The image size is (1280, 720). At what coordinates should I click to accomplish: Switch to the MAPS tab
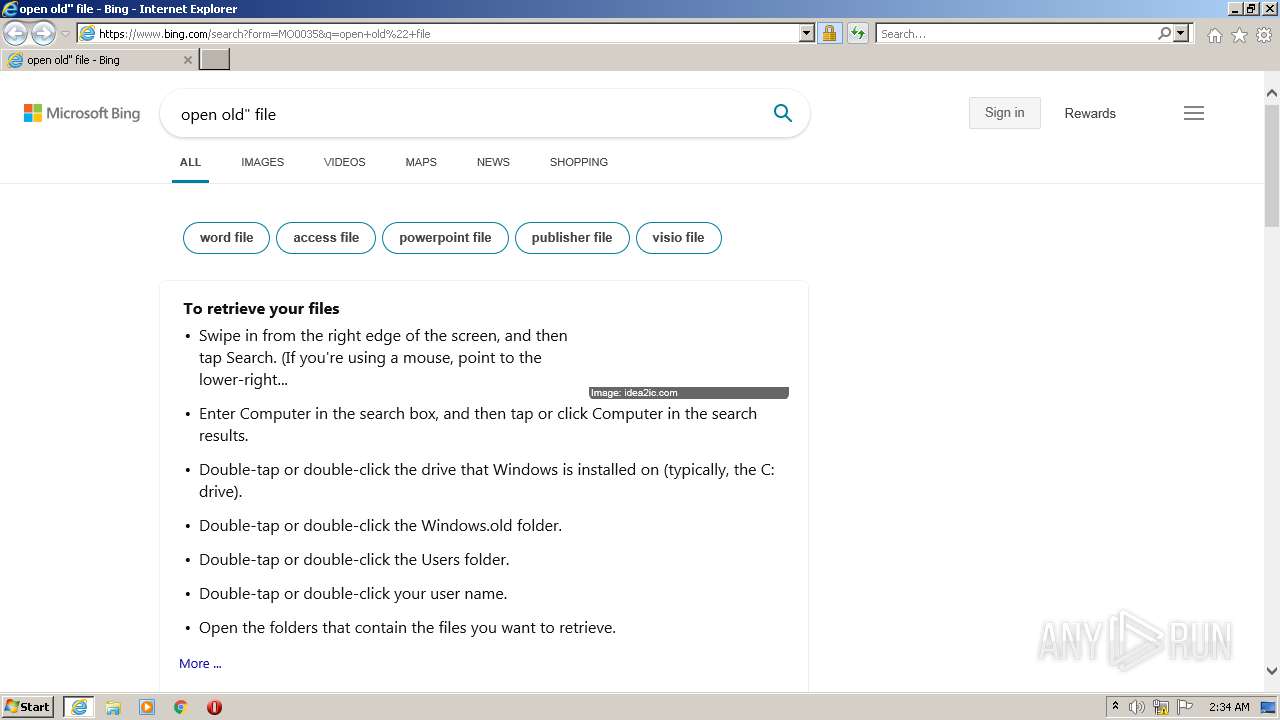pyautogui.click(x=421, y=162)
